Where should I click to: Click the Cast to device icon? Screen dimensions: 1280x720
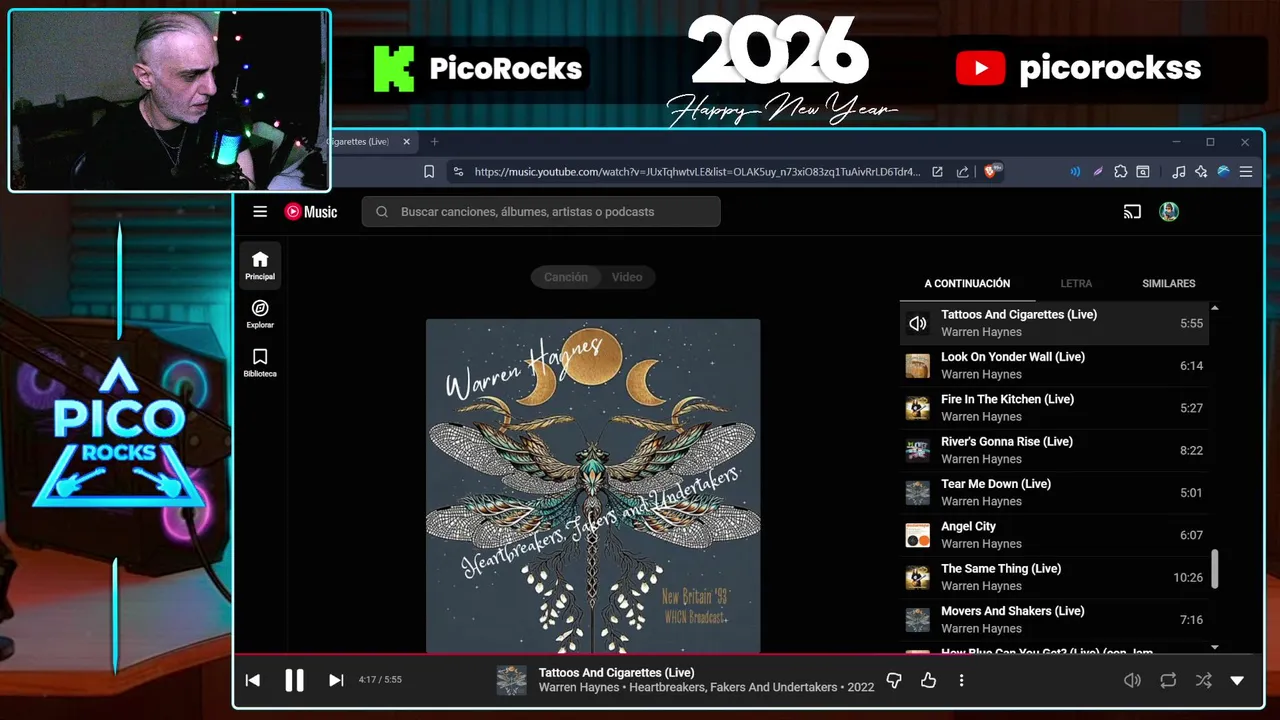coord(1132,212)
